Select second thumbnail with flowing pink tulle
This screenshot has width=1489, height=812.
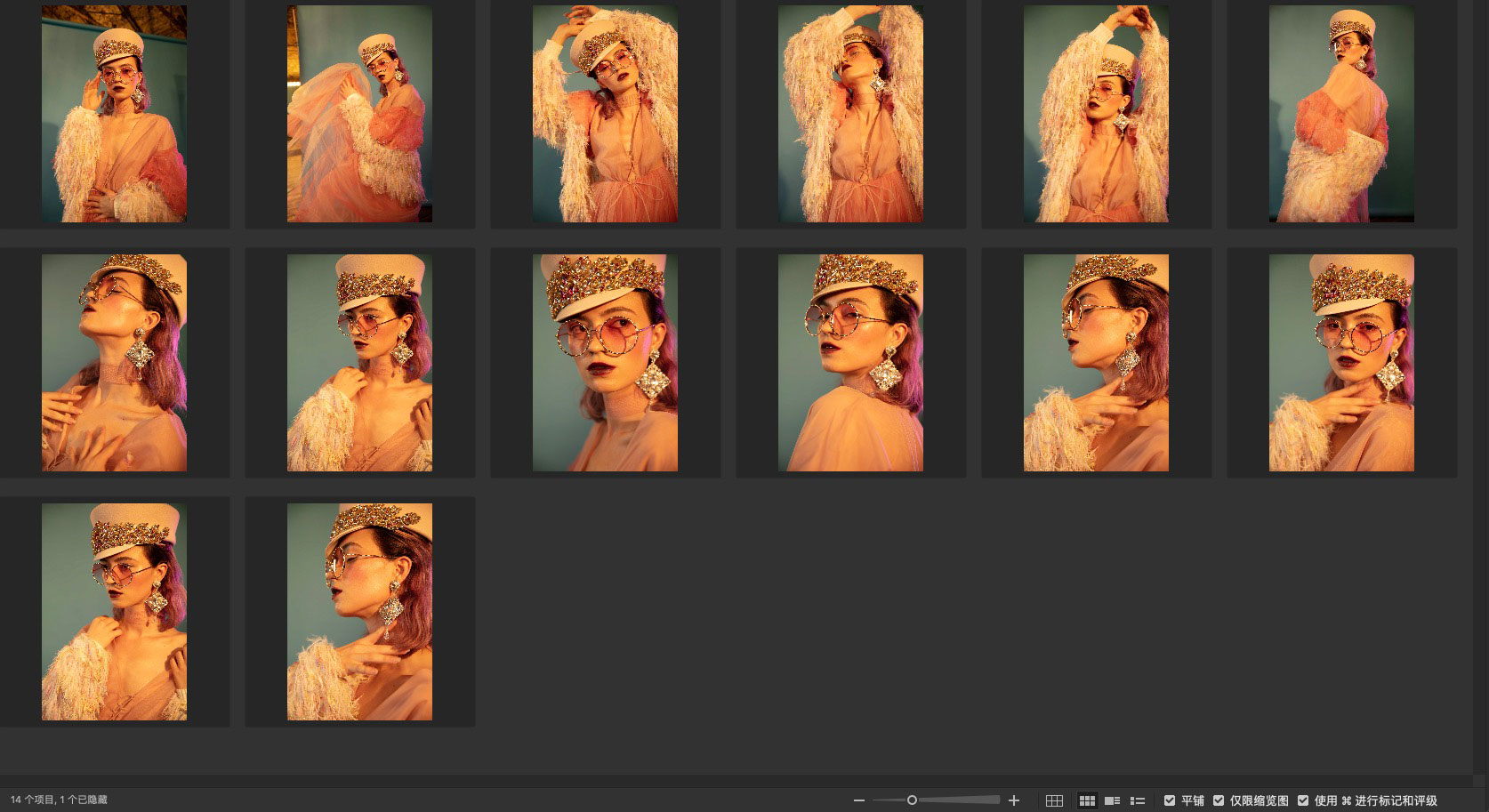point(359,114)
